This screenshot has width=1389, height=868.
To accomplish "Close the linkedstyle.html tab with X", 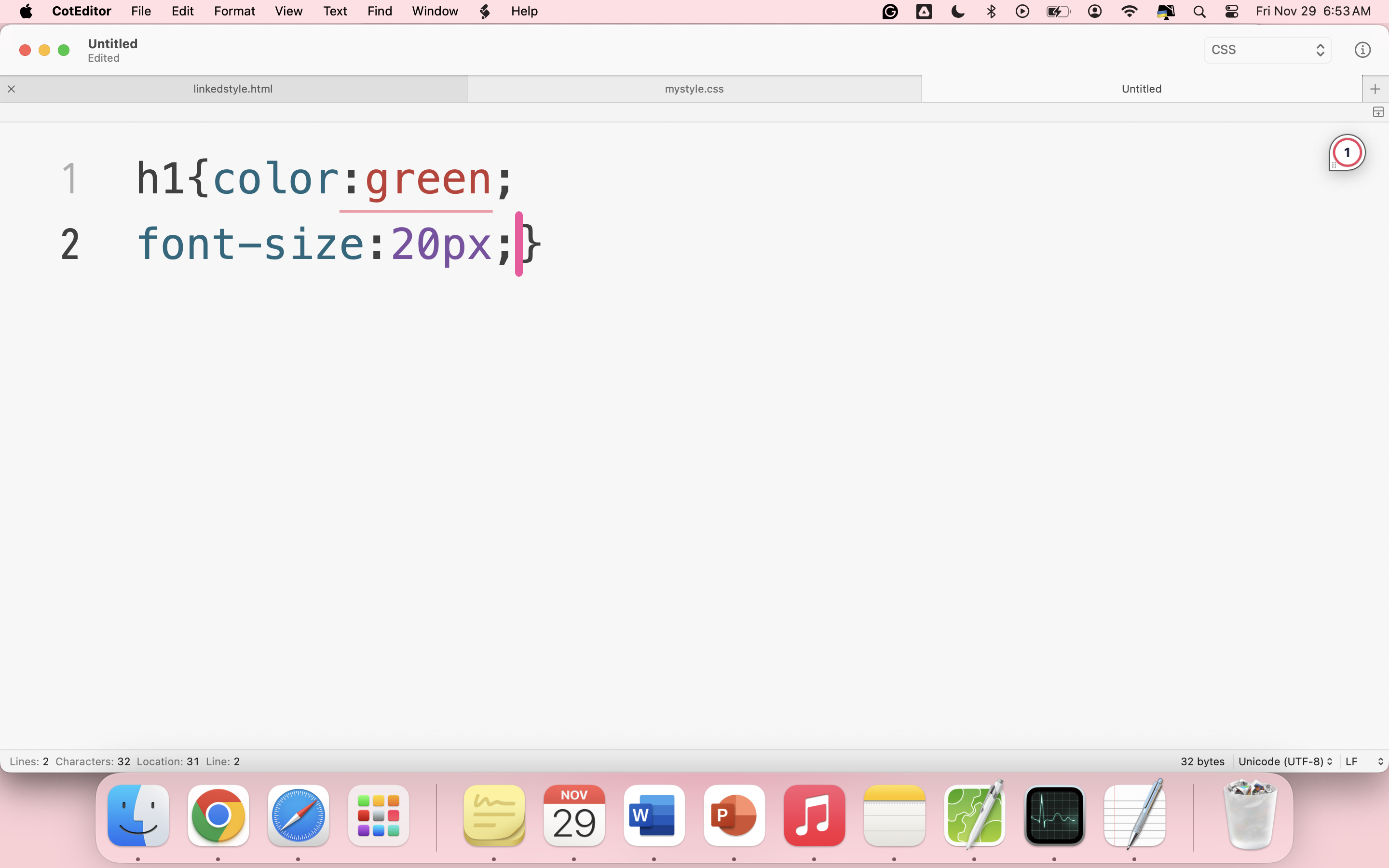I will point(12,89).
